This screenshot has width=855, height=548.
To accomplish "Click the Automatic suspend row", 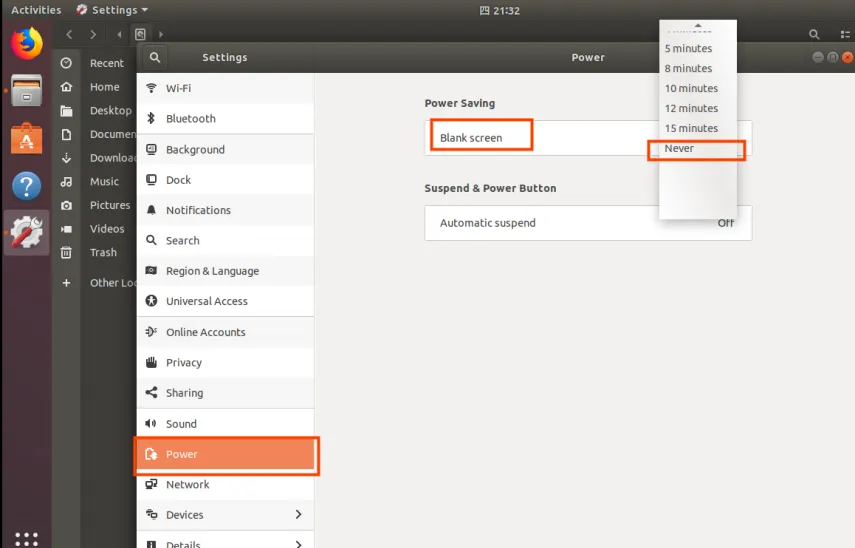I will [587, 223].
